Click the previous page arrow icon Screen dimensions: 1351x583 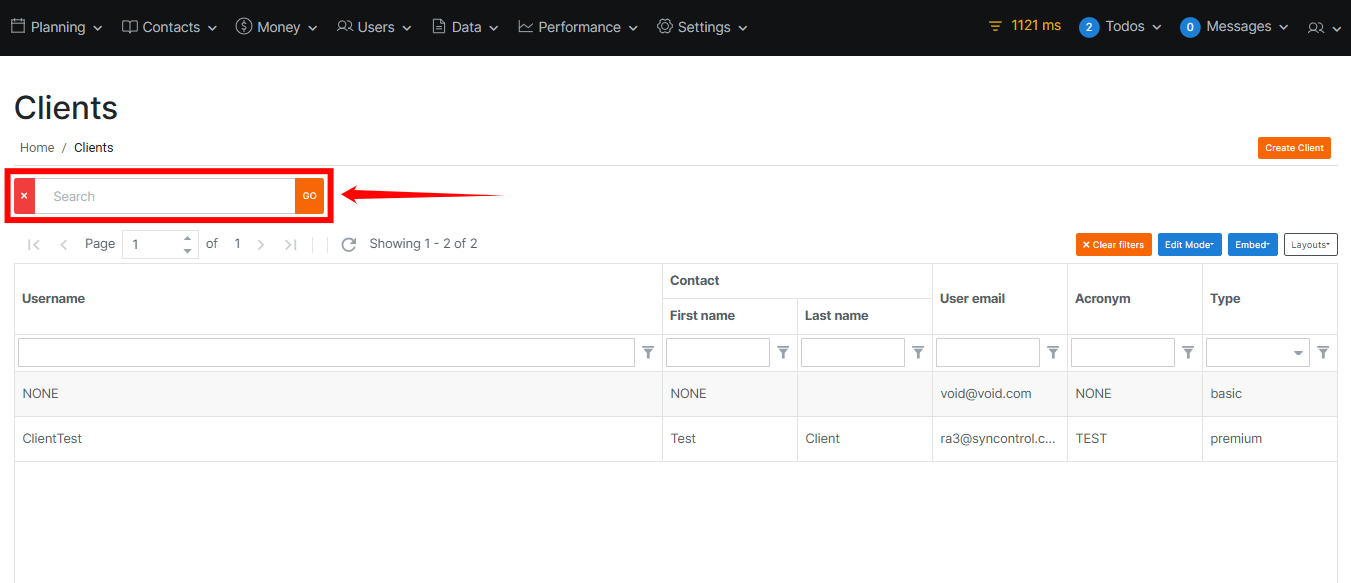tap(64, 244)
